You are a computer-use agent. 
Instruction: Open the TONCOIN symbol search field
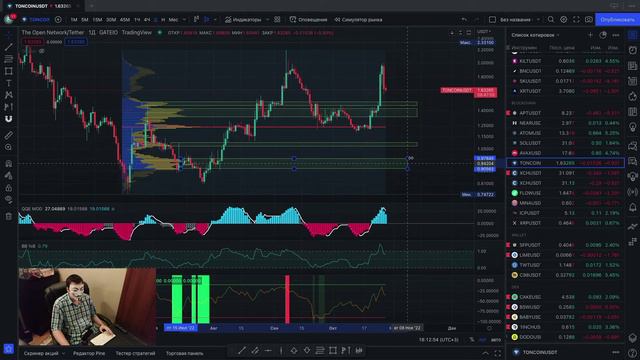[36, 20]
